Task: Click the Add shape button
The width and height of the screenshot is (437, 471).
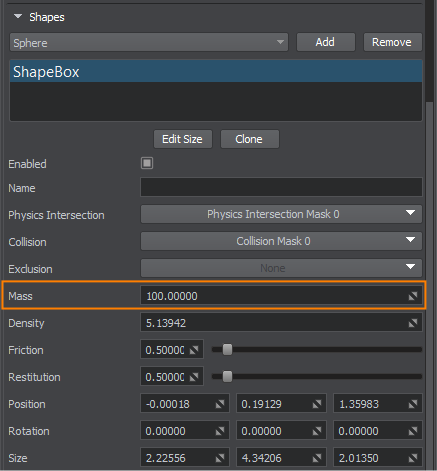Action: (326, 42)
